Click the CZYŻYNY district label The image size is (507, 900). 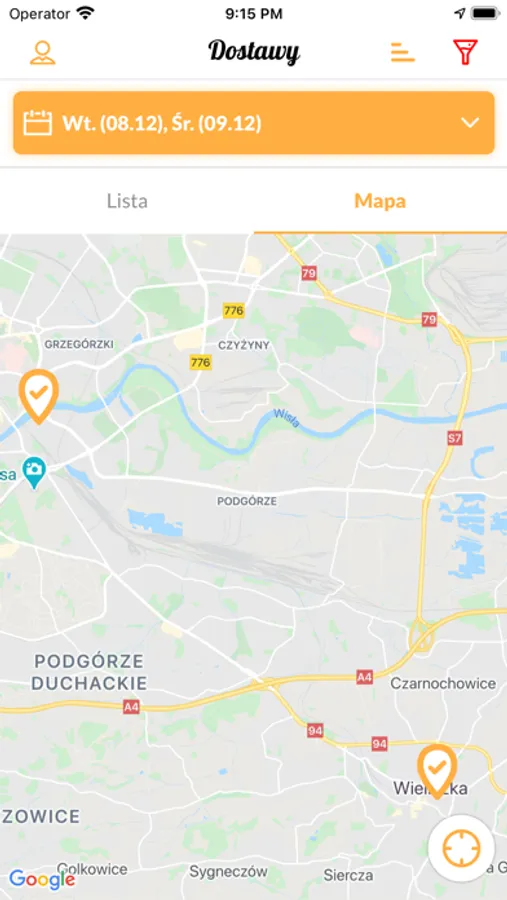tap(244, 346)
